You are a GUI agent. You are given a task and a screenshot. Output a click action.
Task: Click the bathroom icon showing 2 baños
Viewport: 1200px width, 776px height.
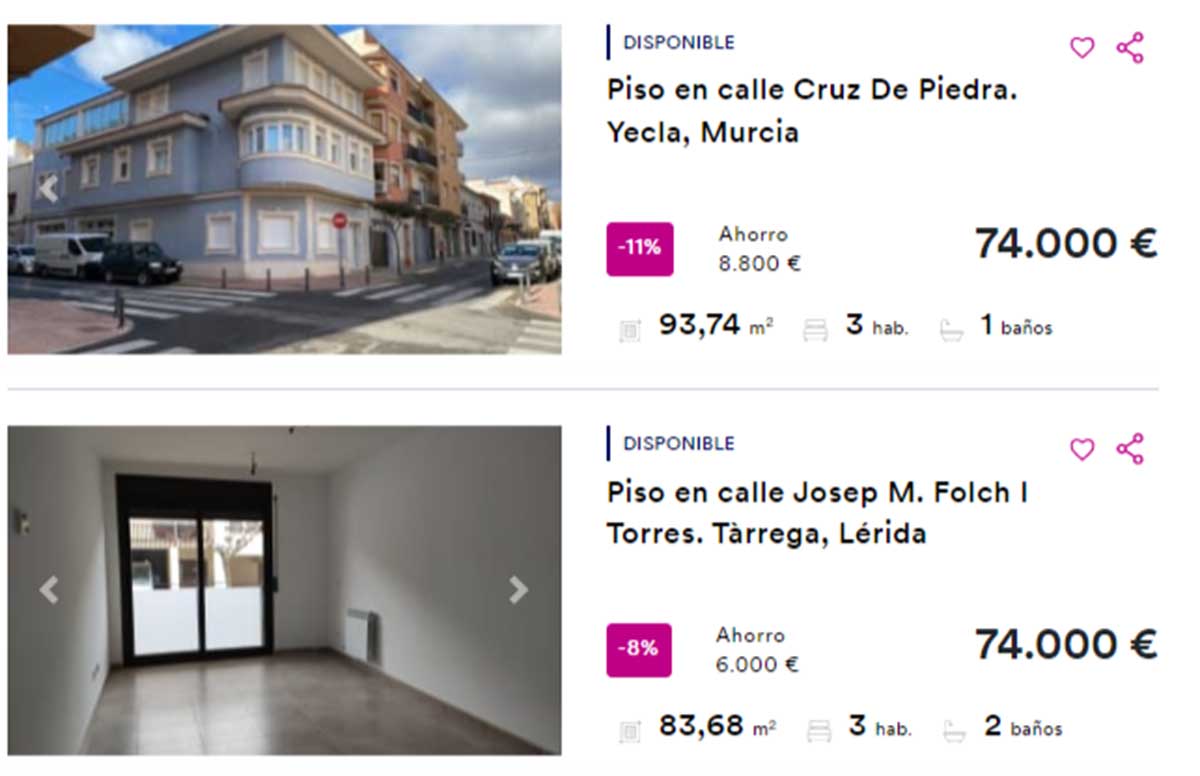point(948,727)
